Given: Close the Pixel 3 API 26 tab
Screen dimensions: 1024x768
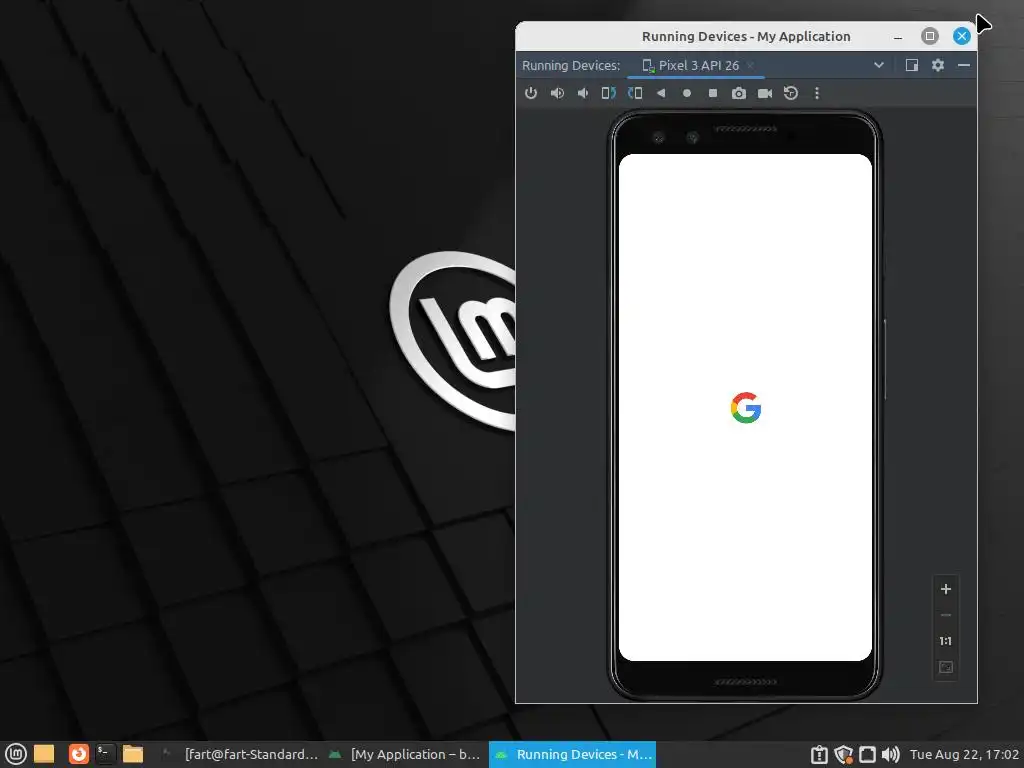Looking at the screenshot, I should [751, 65].
